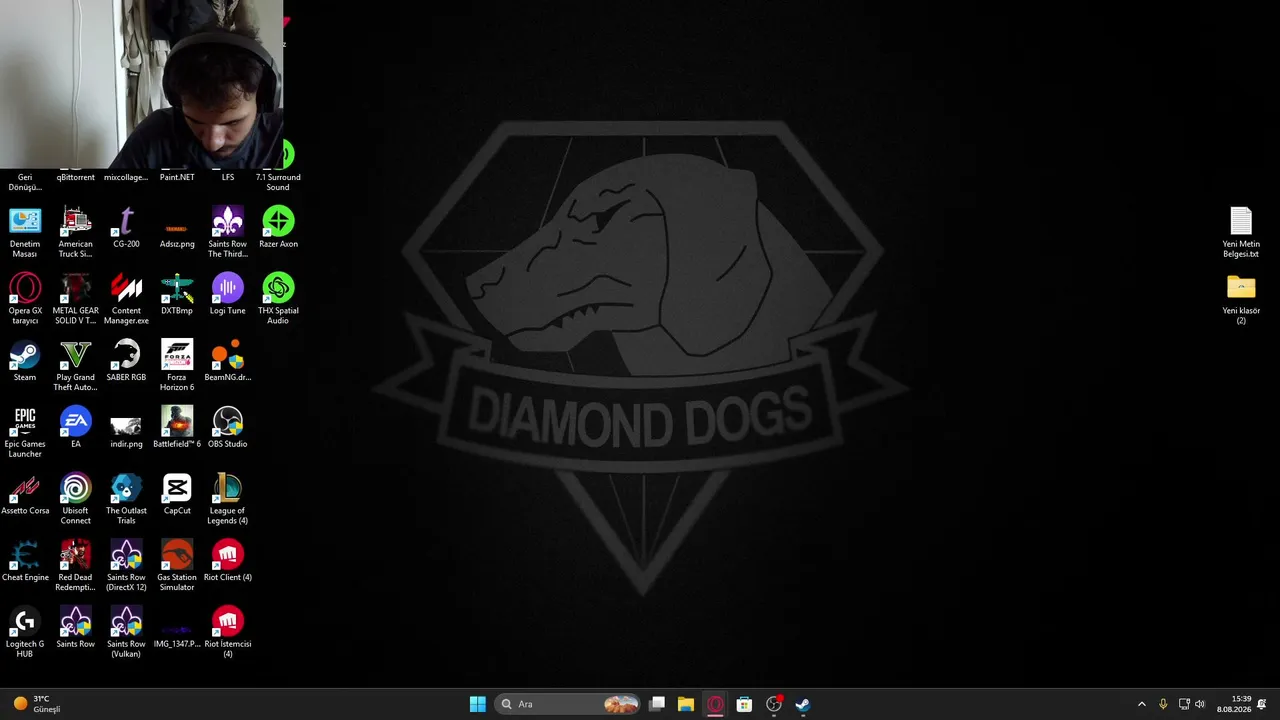Select the Riot Client (4) shortcut
The width and height of the screenshot is (1280, 720).
(228, 561)
